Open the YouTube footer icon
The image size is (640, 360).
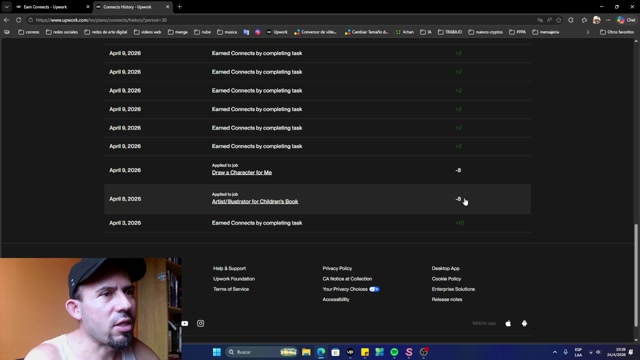185,323
